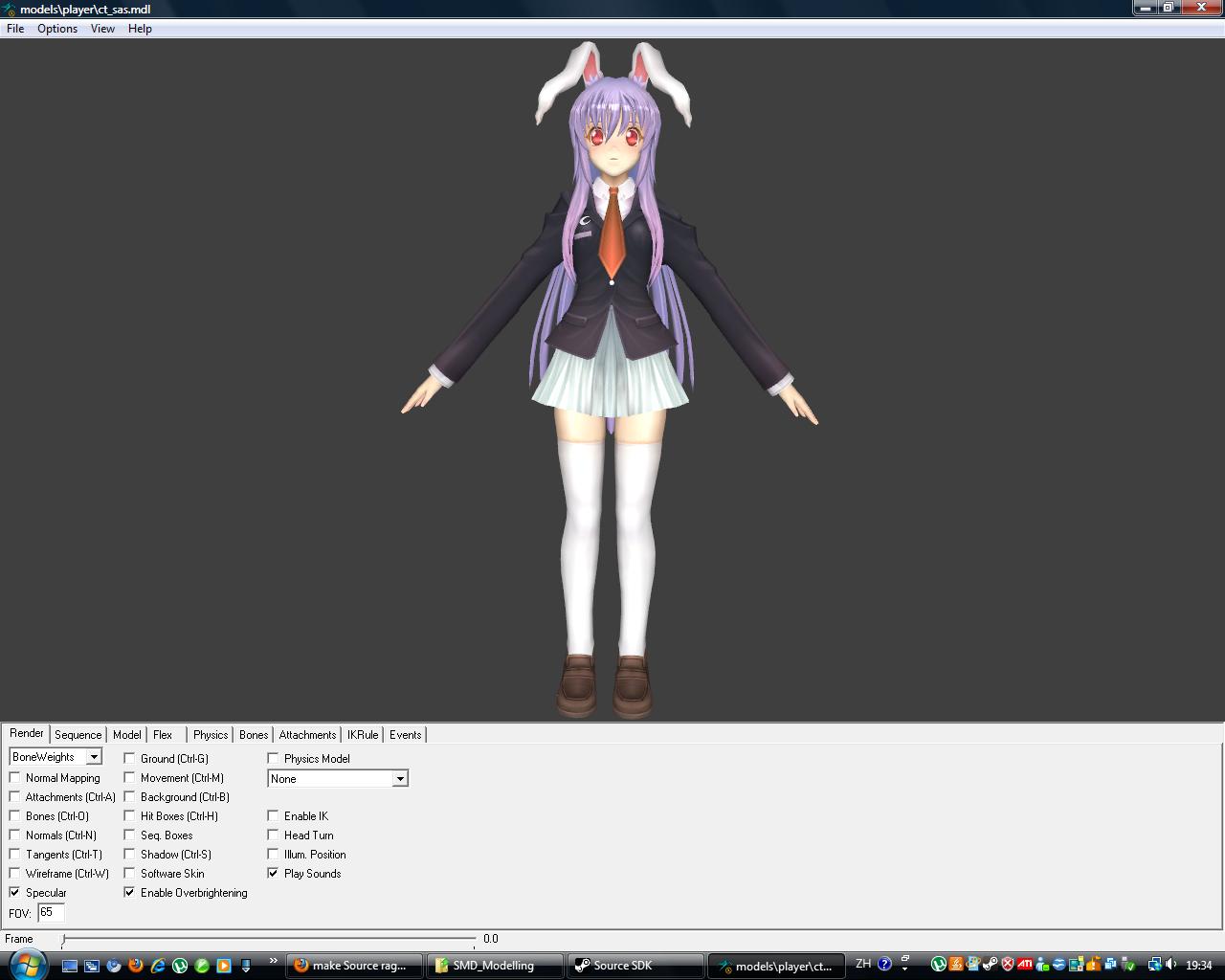Viewport: 1225px width, 980px height.
Task: Enable Software Skin checkbox
Action: 129,873
